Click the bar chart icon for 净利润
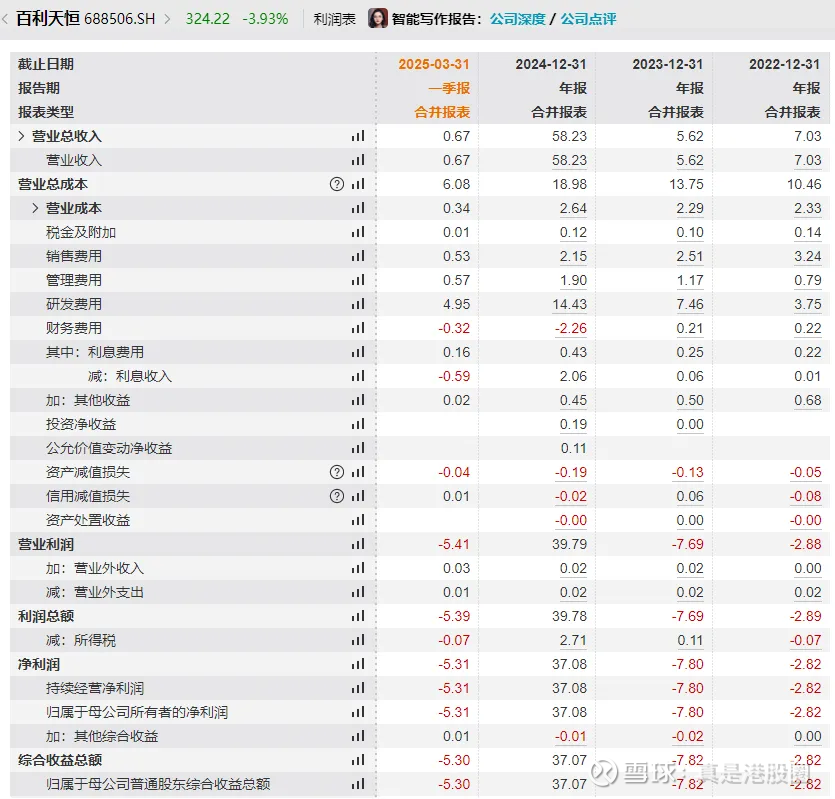Image resolution: width=835 pixels, height=799 pixels. (x=357, y=664)
